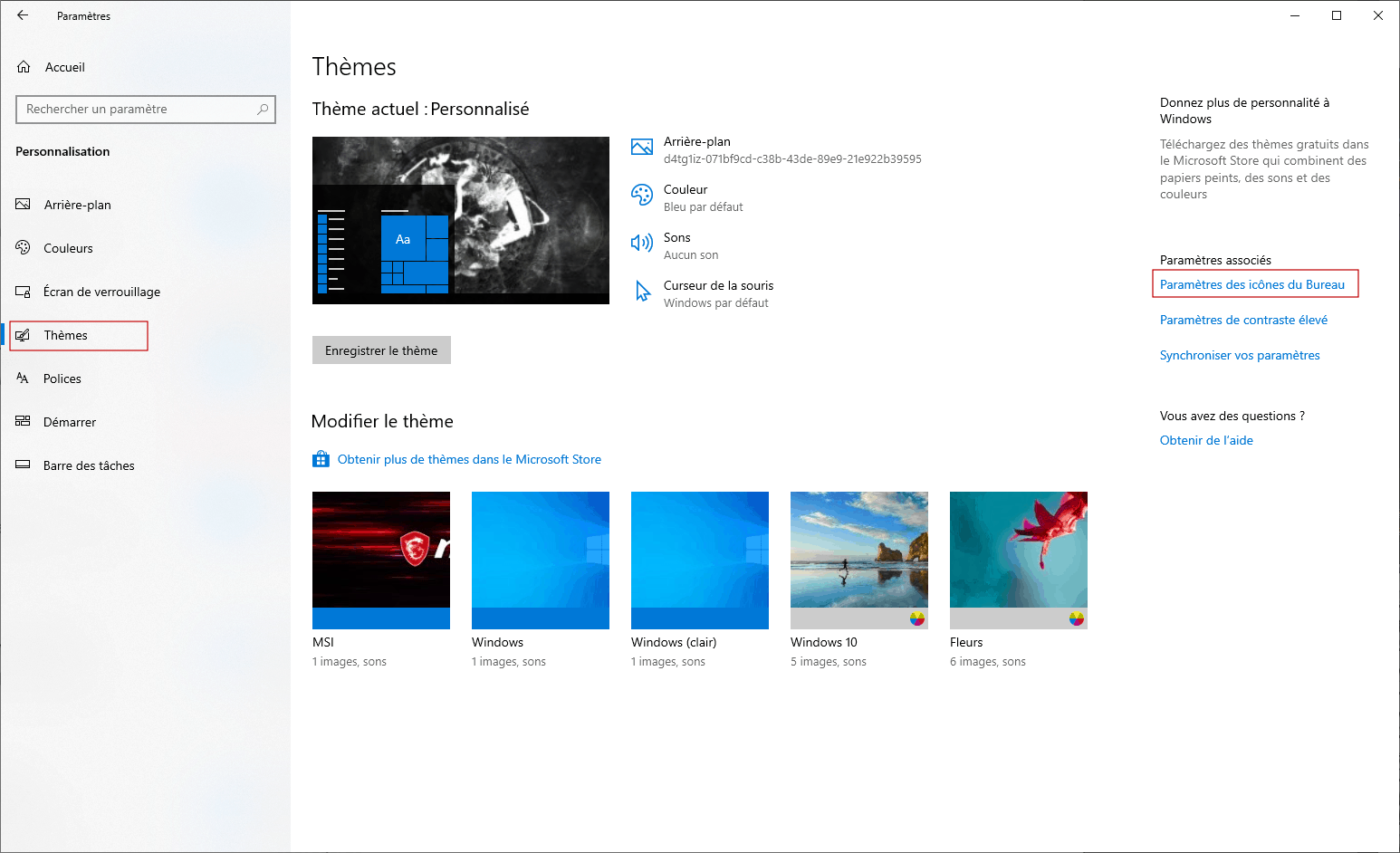Viewport: 1400px width, 853px height.
Task: Go to Couleurs in the sidebar
Action: (x=68, y=248)
